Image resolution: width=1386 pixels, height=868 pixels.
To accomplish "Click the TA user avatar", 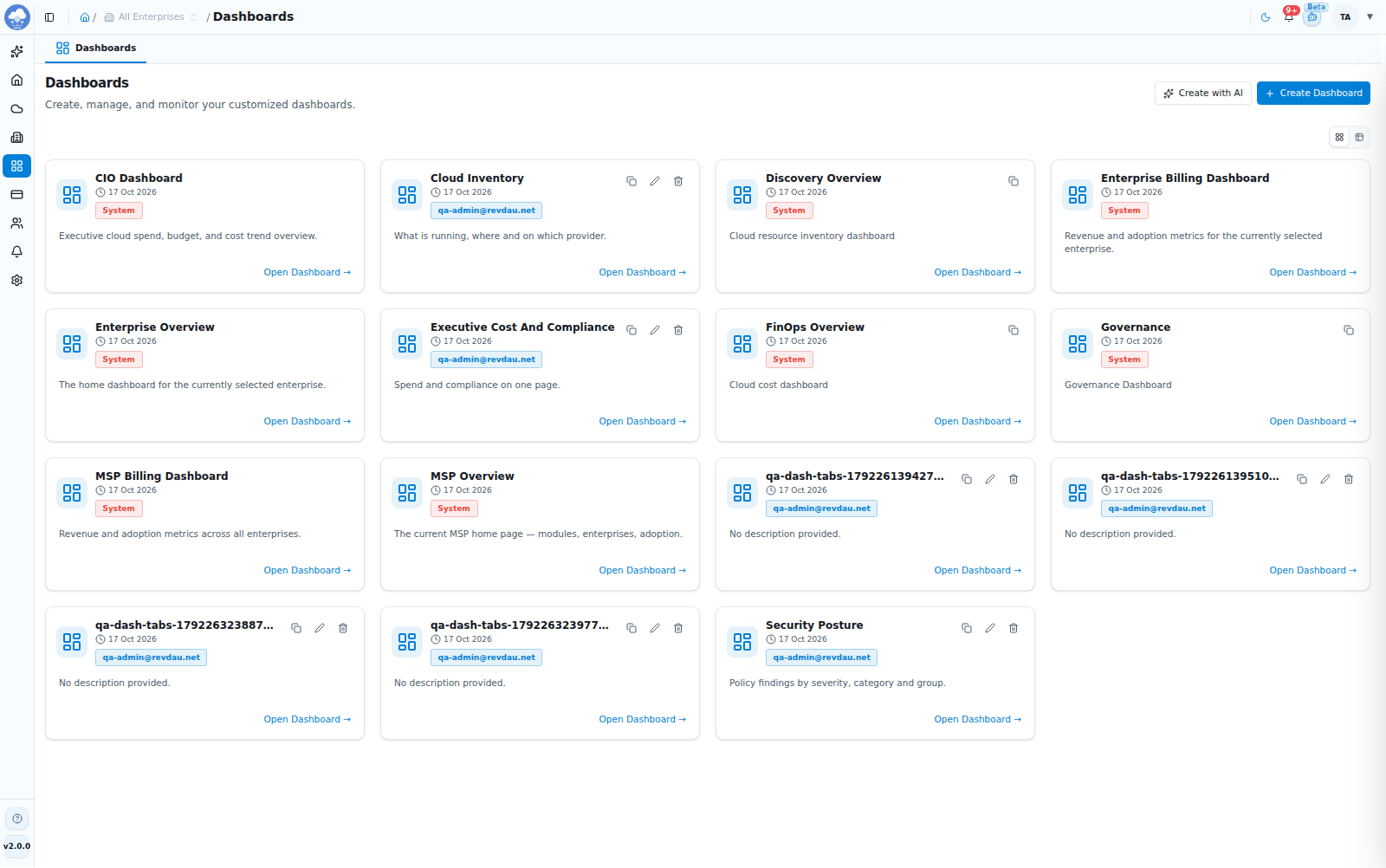I will click(x=1345, y=17).
